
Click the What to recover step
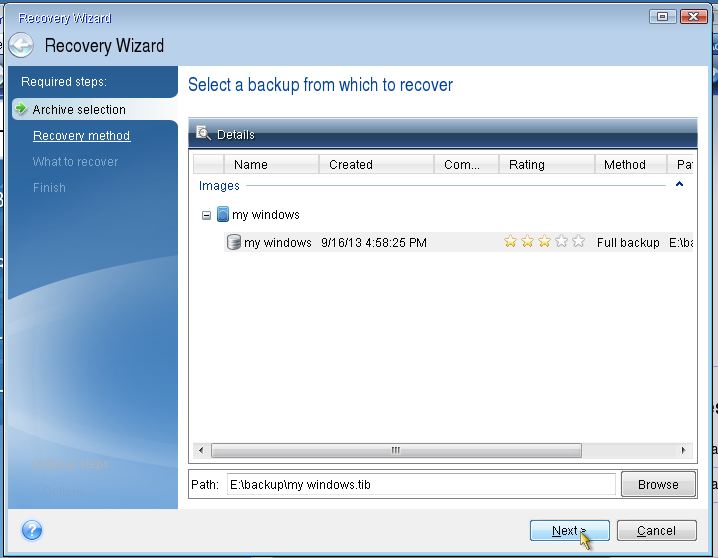[75, 162]
